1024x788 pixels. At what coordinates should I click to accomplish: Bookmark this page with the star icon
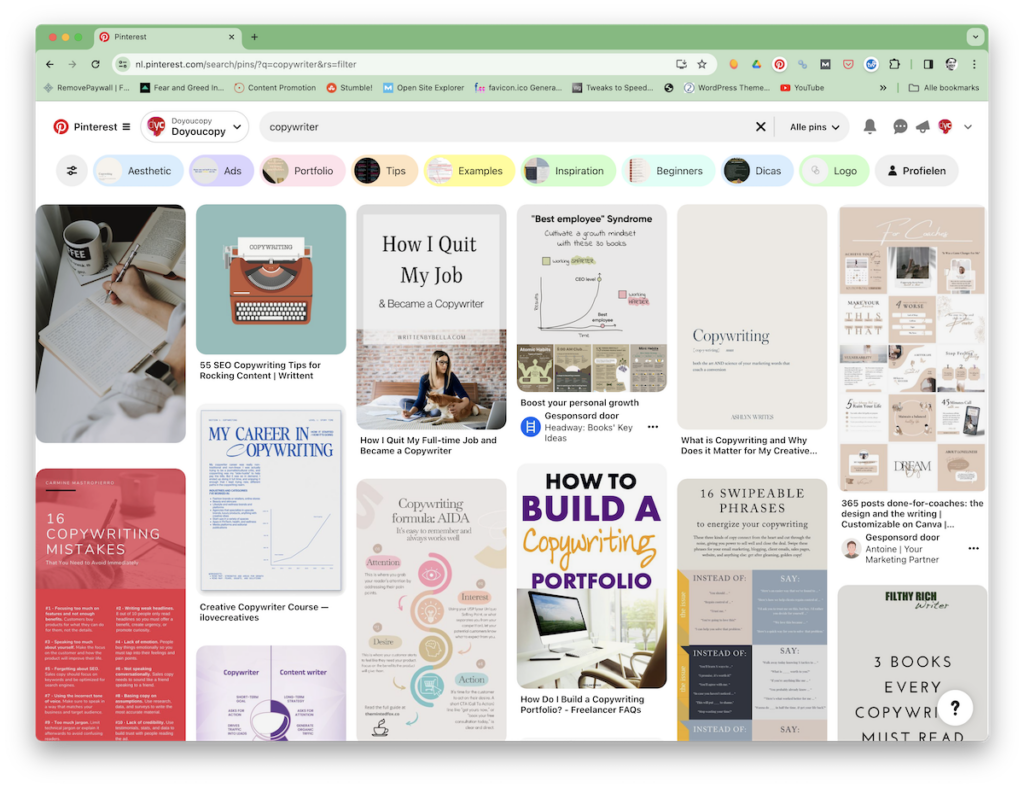[x=702, y=64]
